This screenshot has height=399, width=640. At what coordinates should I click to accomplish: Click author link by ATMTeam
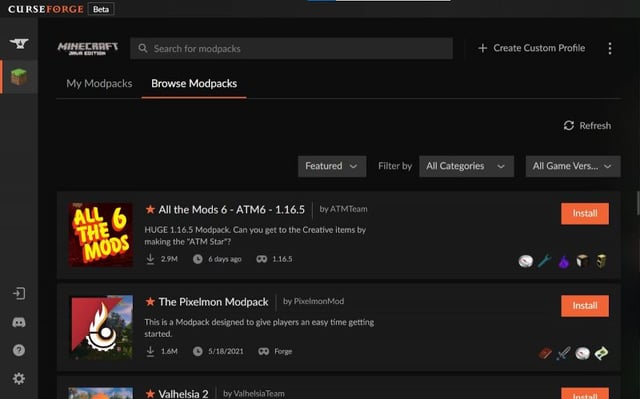pos(343,209)
